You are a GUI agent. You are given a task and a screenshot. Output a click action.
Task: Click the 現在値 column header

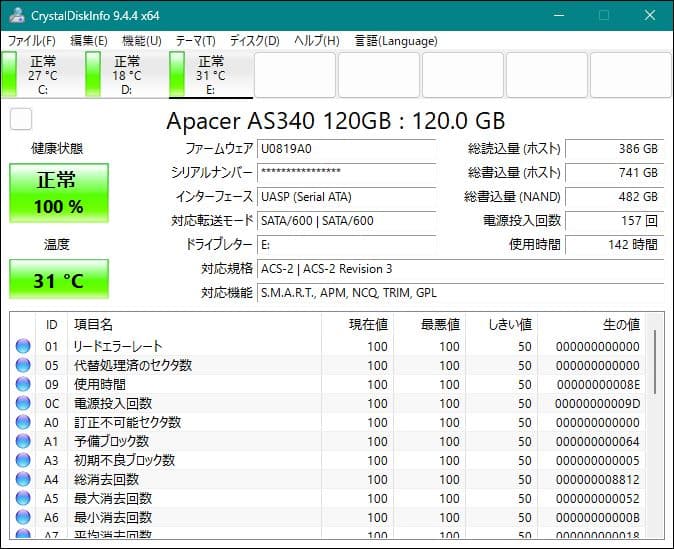tap(357, 325)
